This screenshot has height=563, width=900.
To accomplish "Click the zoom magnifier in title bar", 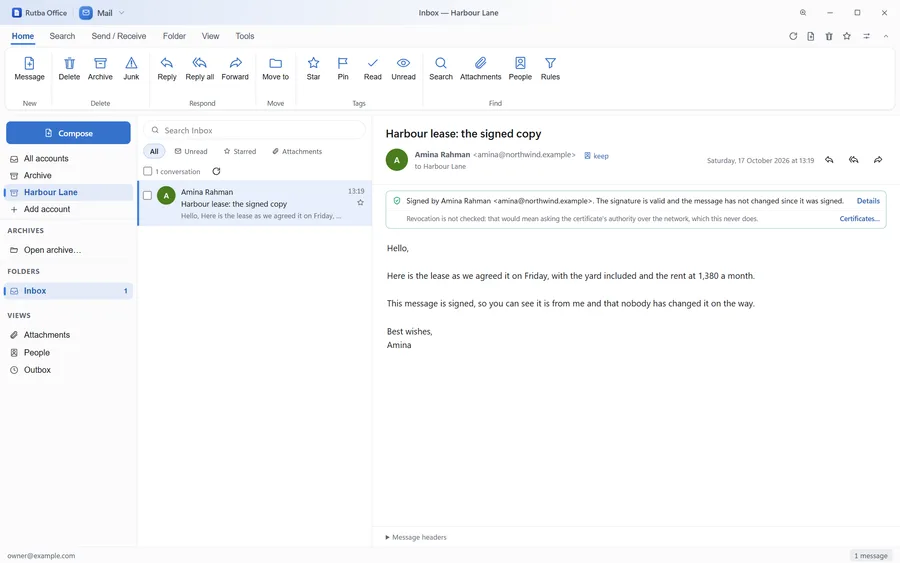I will [803, 13].
